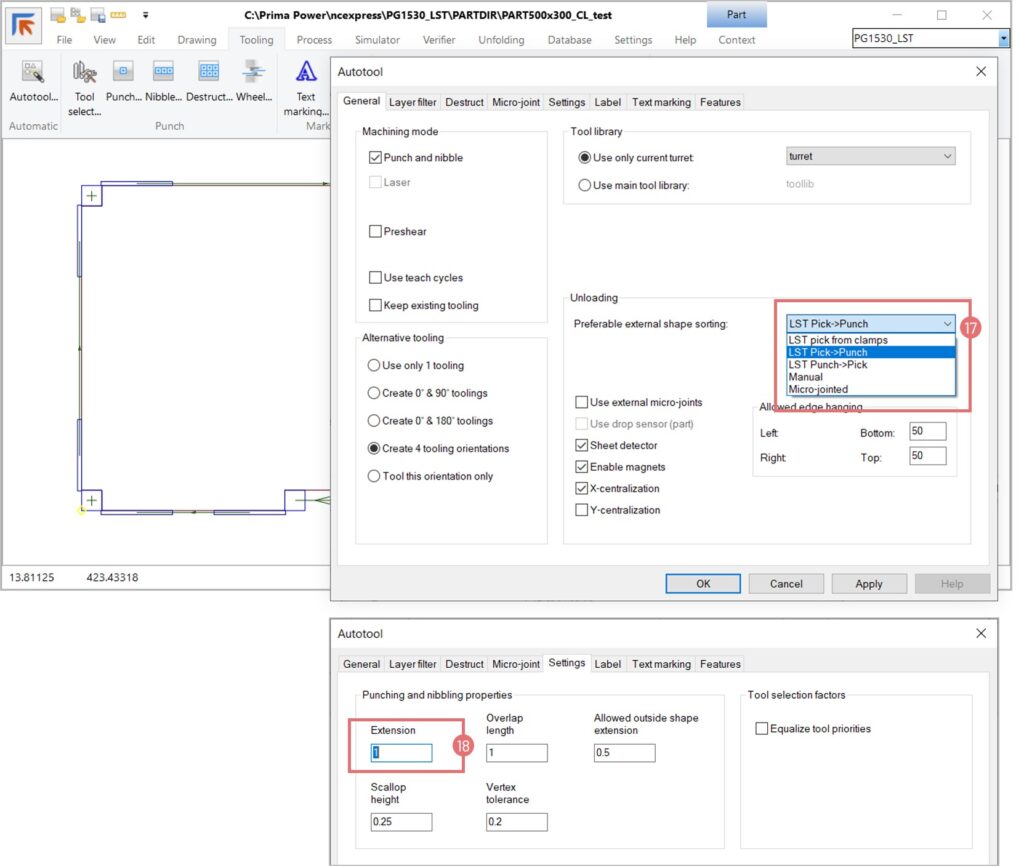The width and height of the screenshot is (1024, 866).
Task: Uncheck the Punch and nibble checkbox
Action: pyautogui.click(x=376, y=158)
